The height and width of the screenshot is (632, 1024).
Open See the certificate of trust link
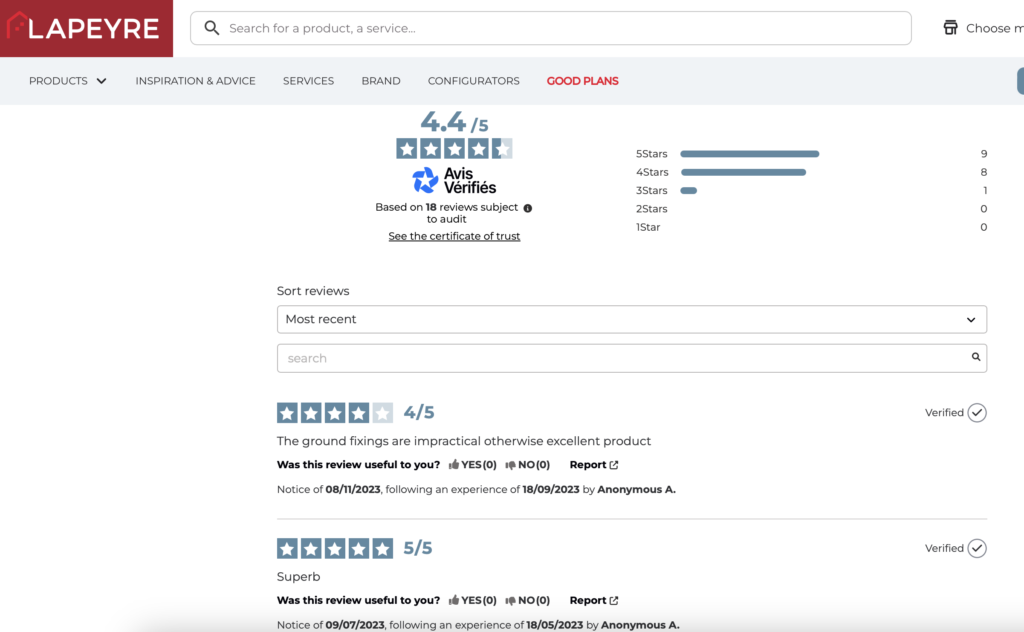(454, 236)
